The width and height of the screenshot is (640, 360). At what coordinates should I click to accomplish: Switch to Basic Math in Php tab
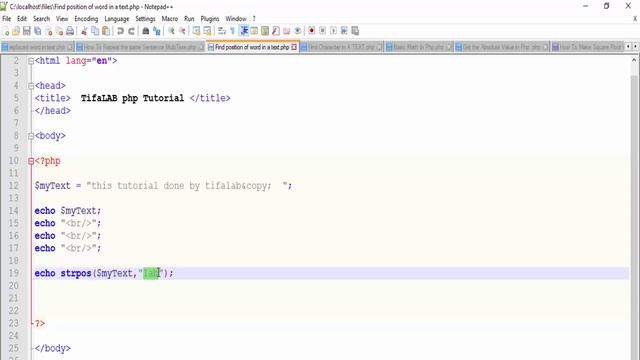click(419, 47)
